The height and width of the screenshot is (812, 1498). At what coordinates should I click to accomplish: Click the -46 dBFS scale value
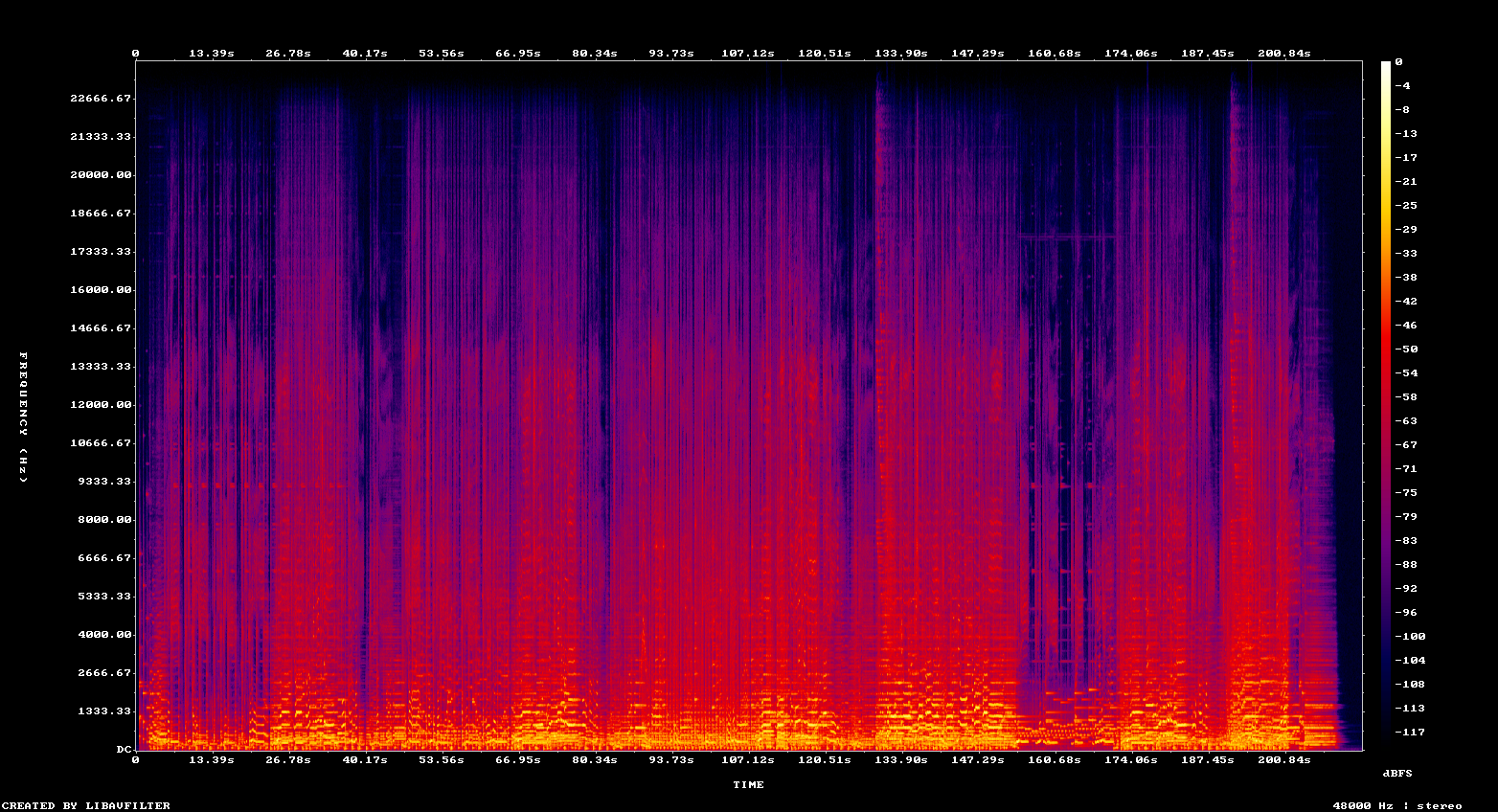(x=1406, y=326)
